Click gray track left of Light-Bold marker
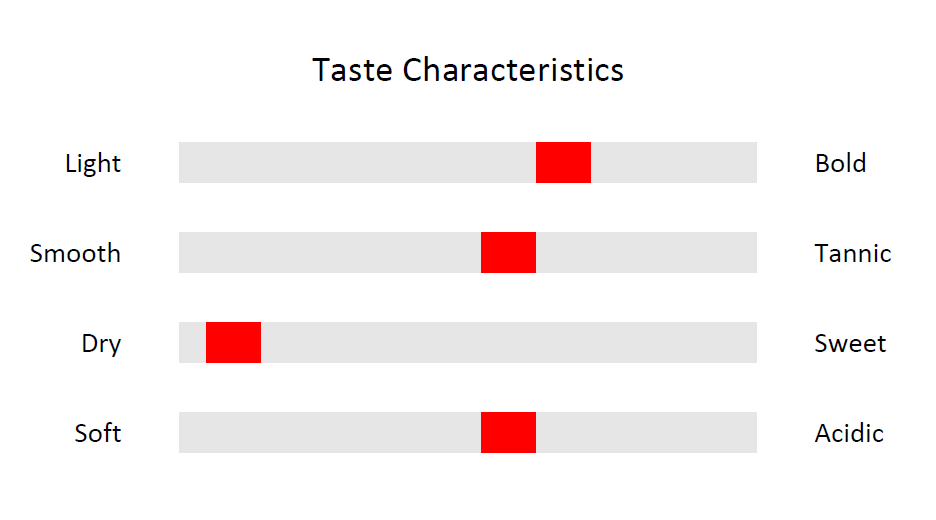The height and width of the screenshot is (520, 936). point(358,162)
